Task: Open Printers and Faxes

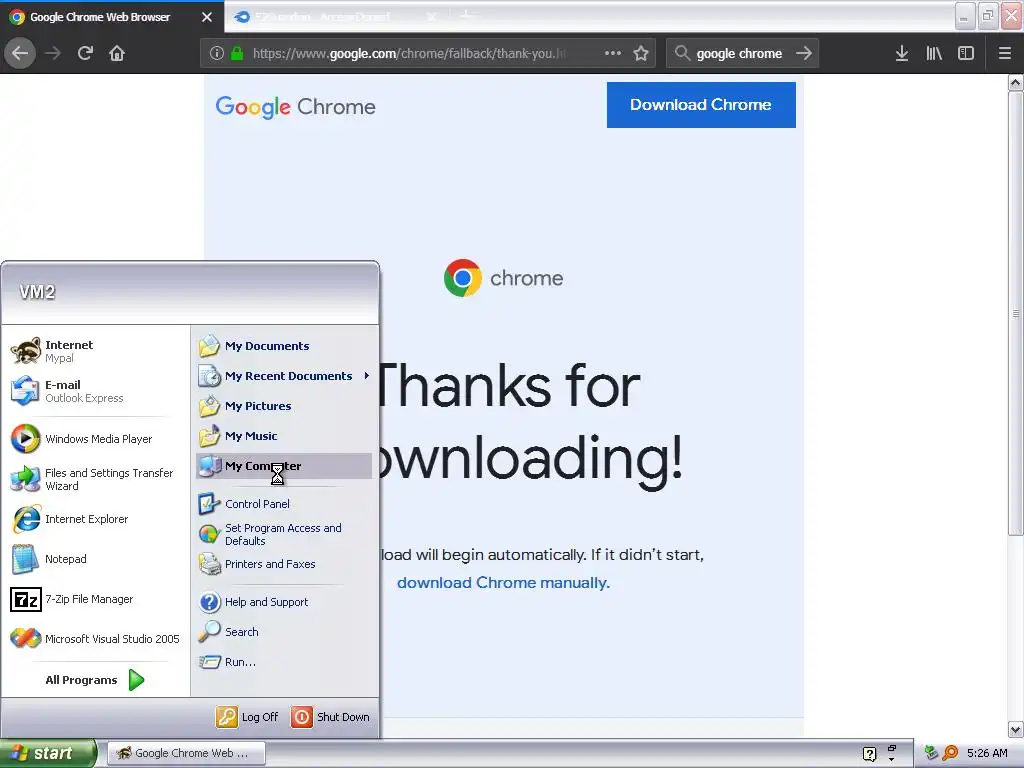Action: click(284, 564)
